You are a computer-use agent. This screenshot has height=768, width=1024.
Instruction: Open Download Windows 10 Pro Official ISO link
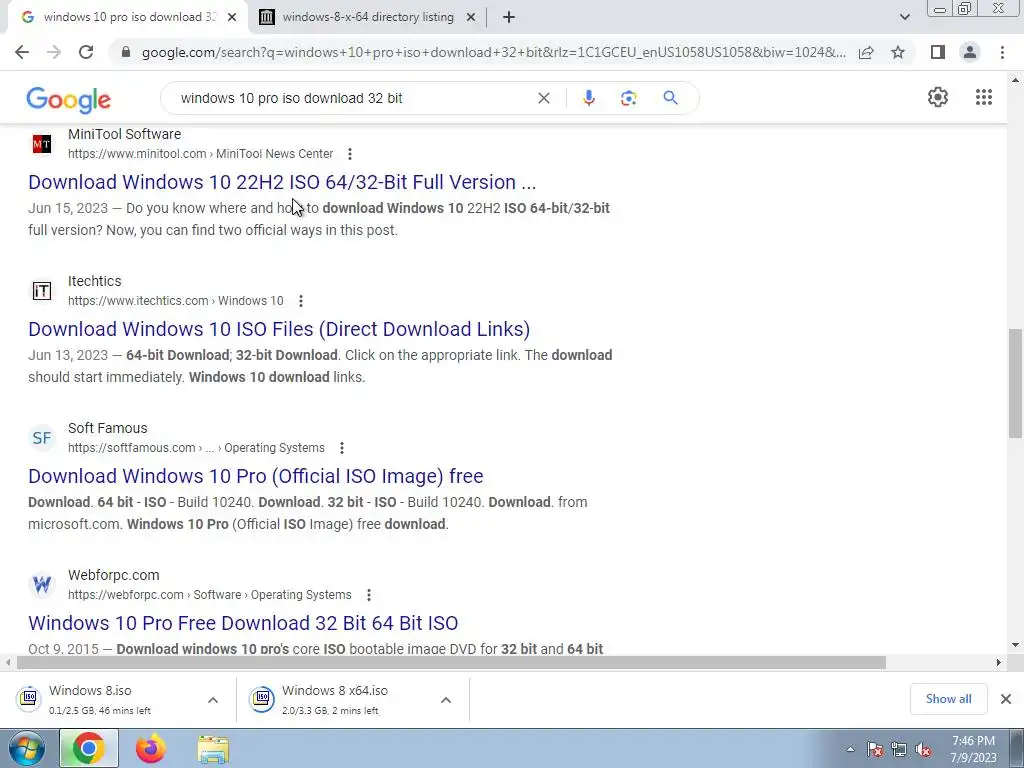tap(255, 475)
